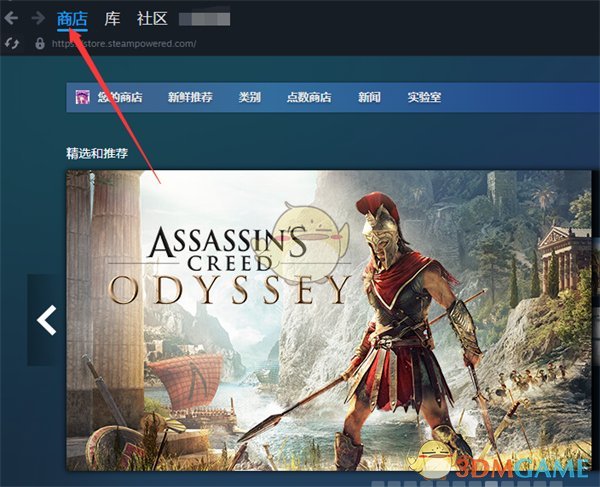
Task: Click the padlock security icon
Action: coord(40,43)
